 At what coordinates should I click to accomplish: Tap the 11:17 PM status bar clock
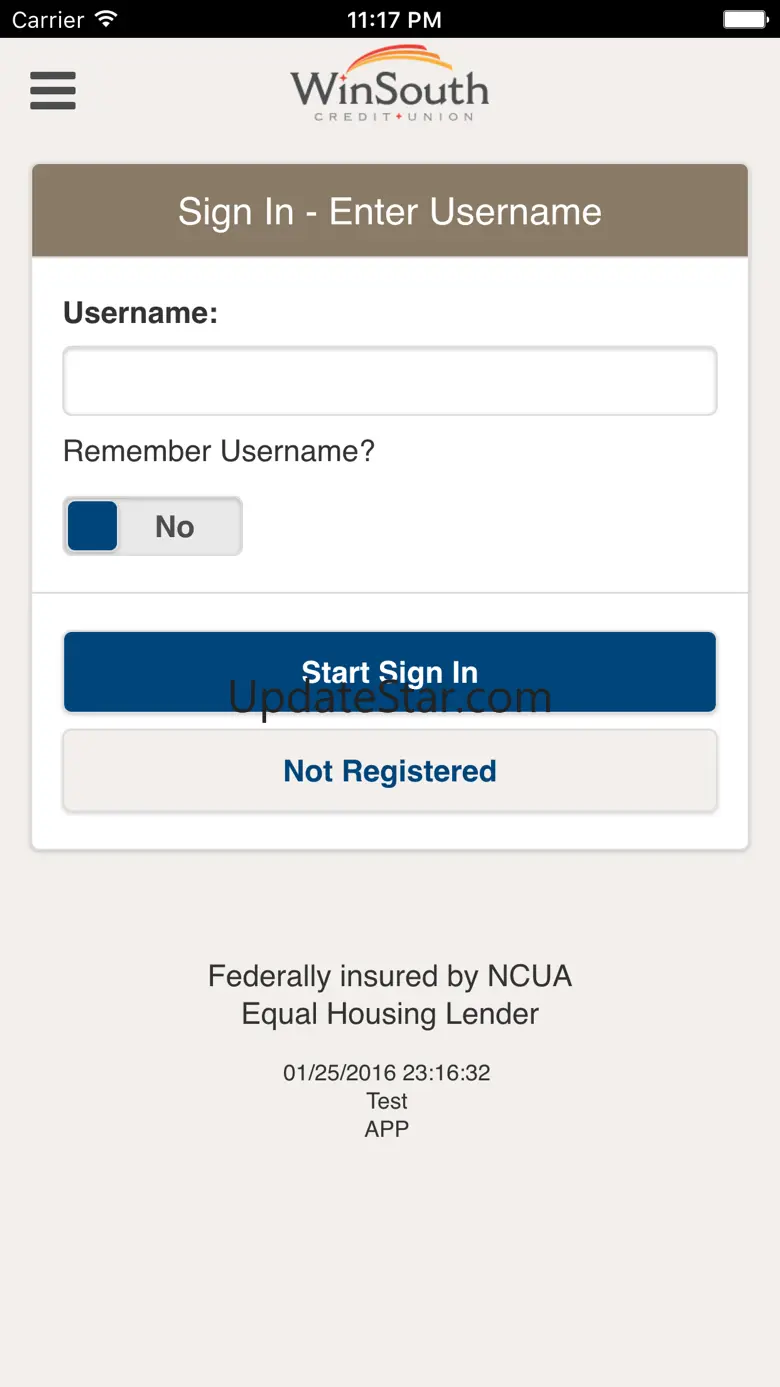[x=394, y=19]
